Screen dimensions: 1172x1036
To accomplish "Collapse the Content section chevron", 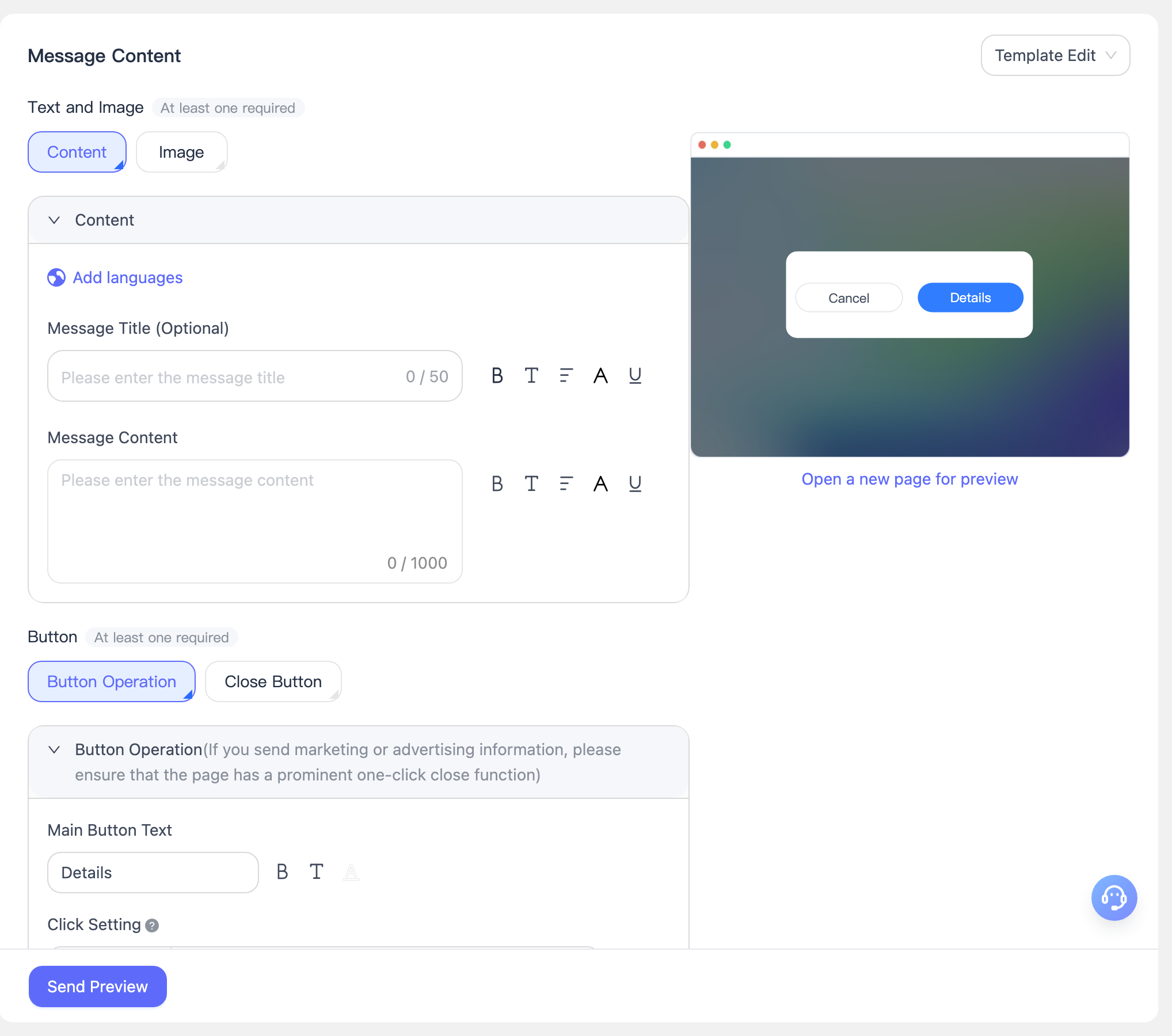I will 54,220.
